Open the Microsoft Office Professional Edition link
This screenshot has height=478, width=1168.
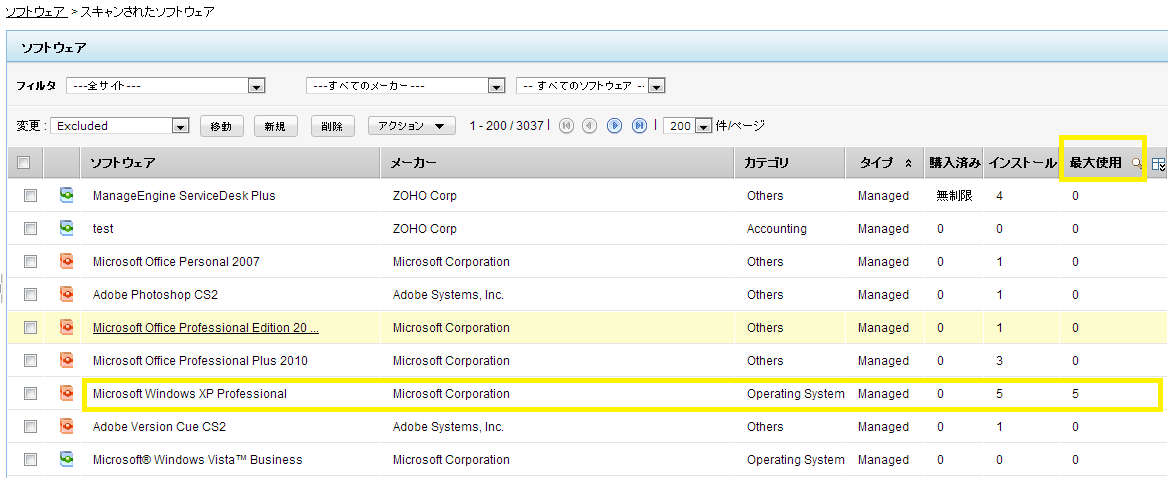click(x=205, y=328)
